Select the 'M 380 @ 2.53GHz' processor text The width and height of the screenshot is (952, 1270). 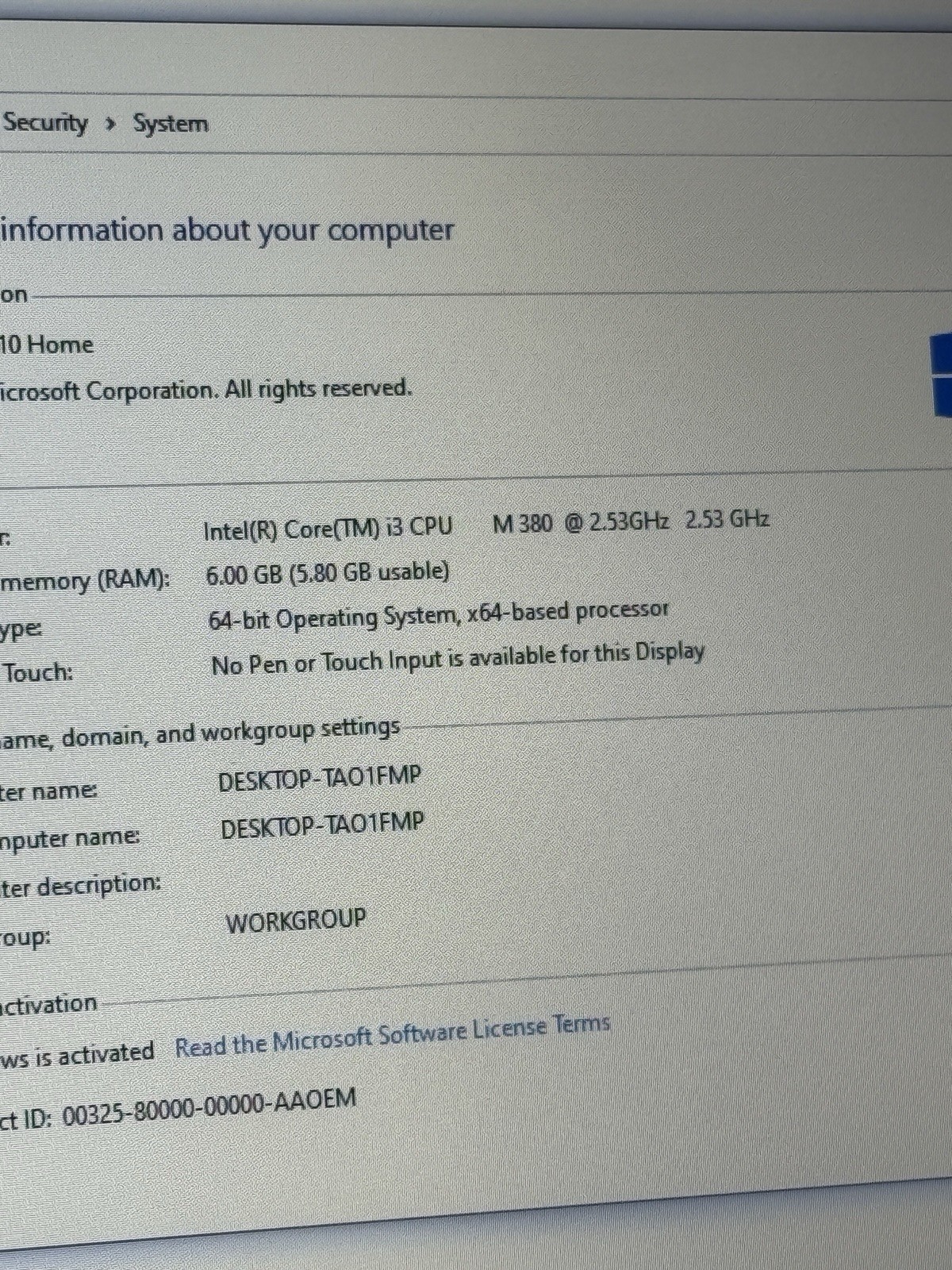click(581, 522)
